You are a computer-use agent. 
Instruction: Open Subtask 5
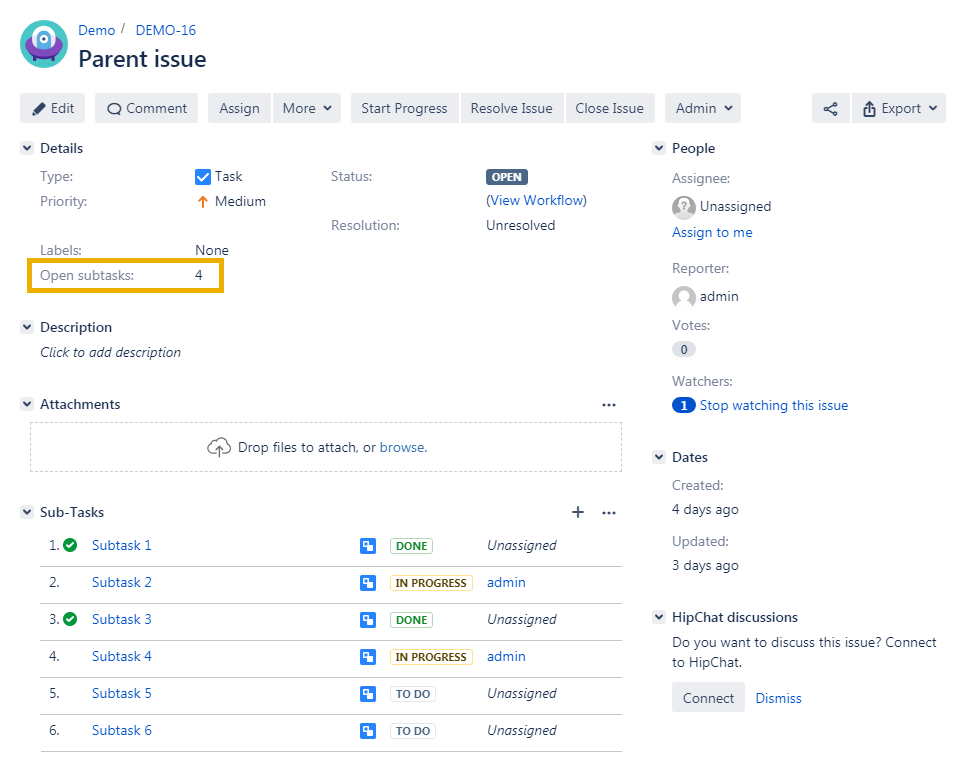pos(121,693)
